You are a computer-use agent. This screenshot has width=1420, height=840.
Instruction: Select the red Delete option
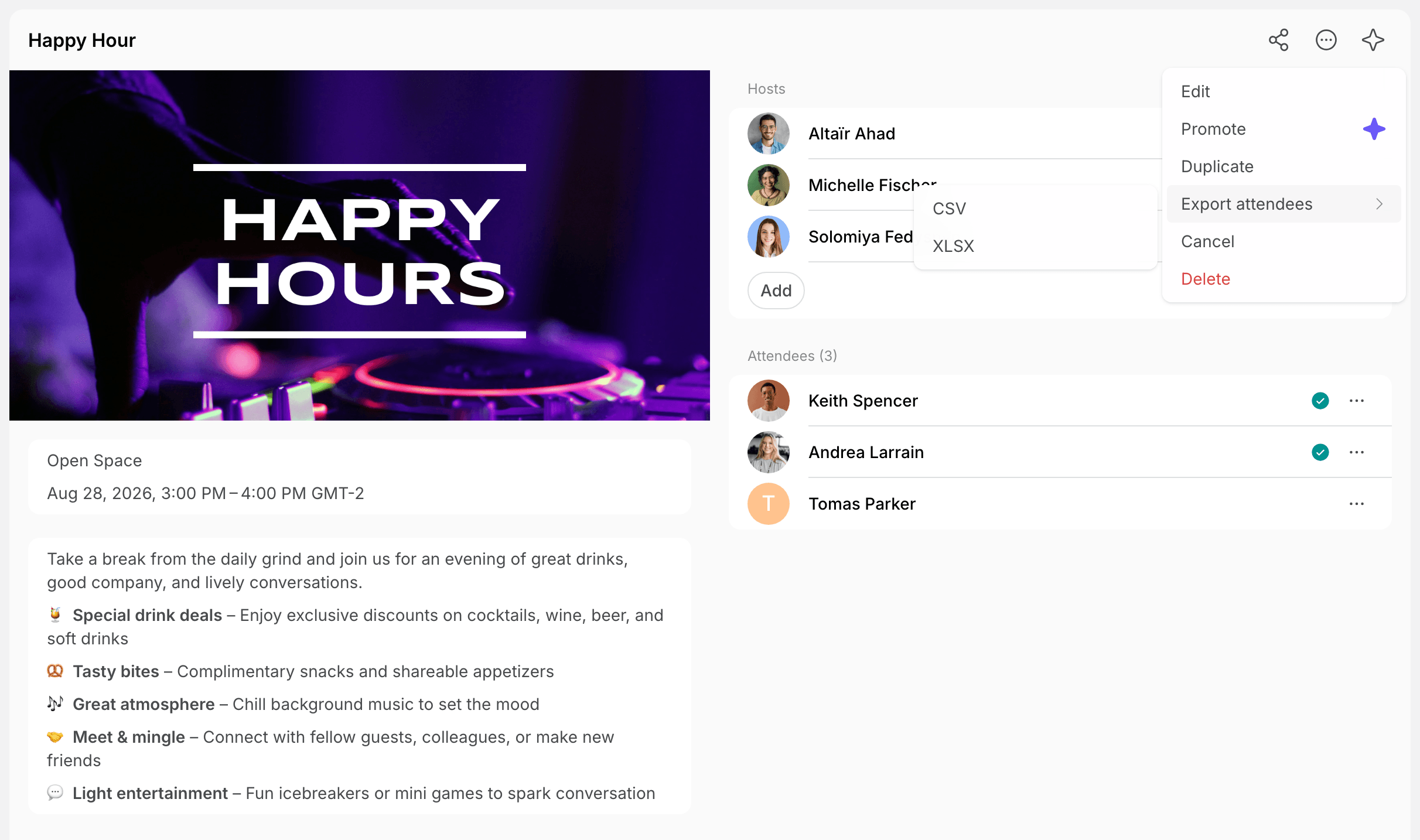click(x=1284, y=279)
